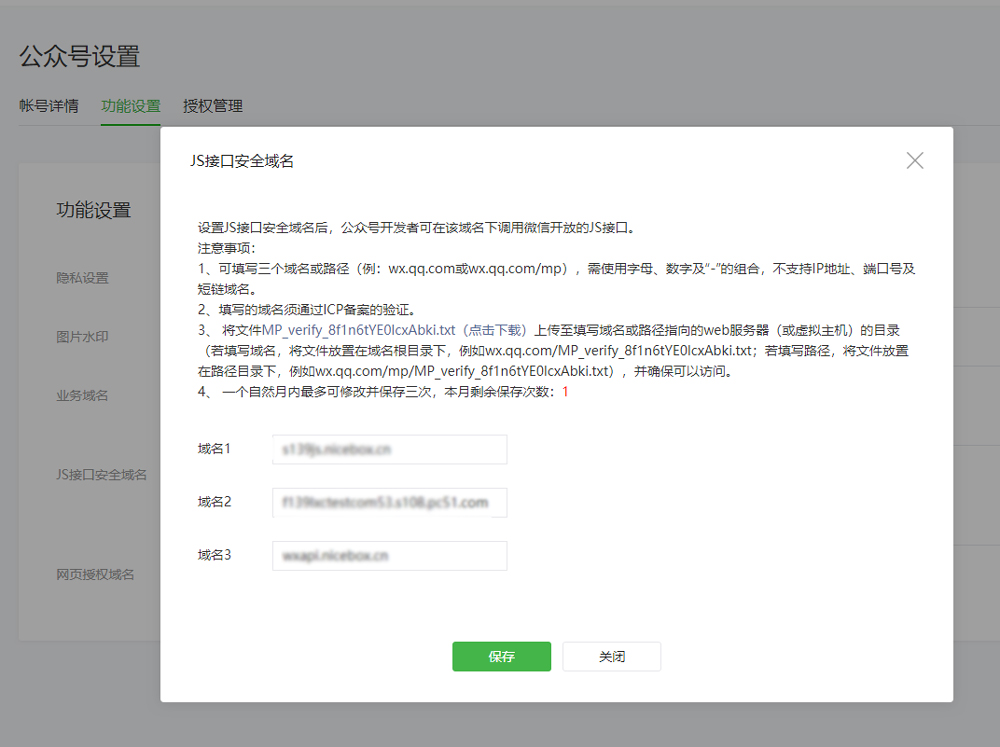Focus the 域名1 input field
This screenshot has width=1000, height=747.
389,450
